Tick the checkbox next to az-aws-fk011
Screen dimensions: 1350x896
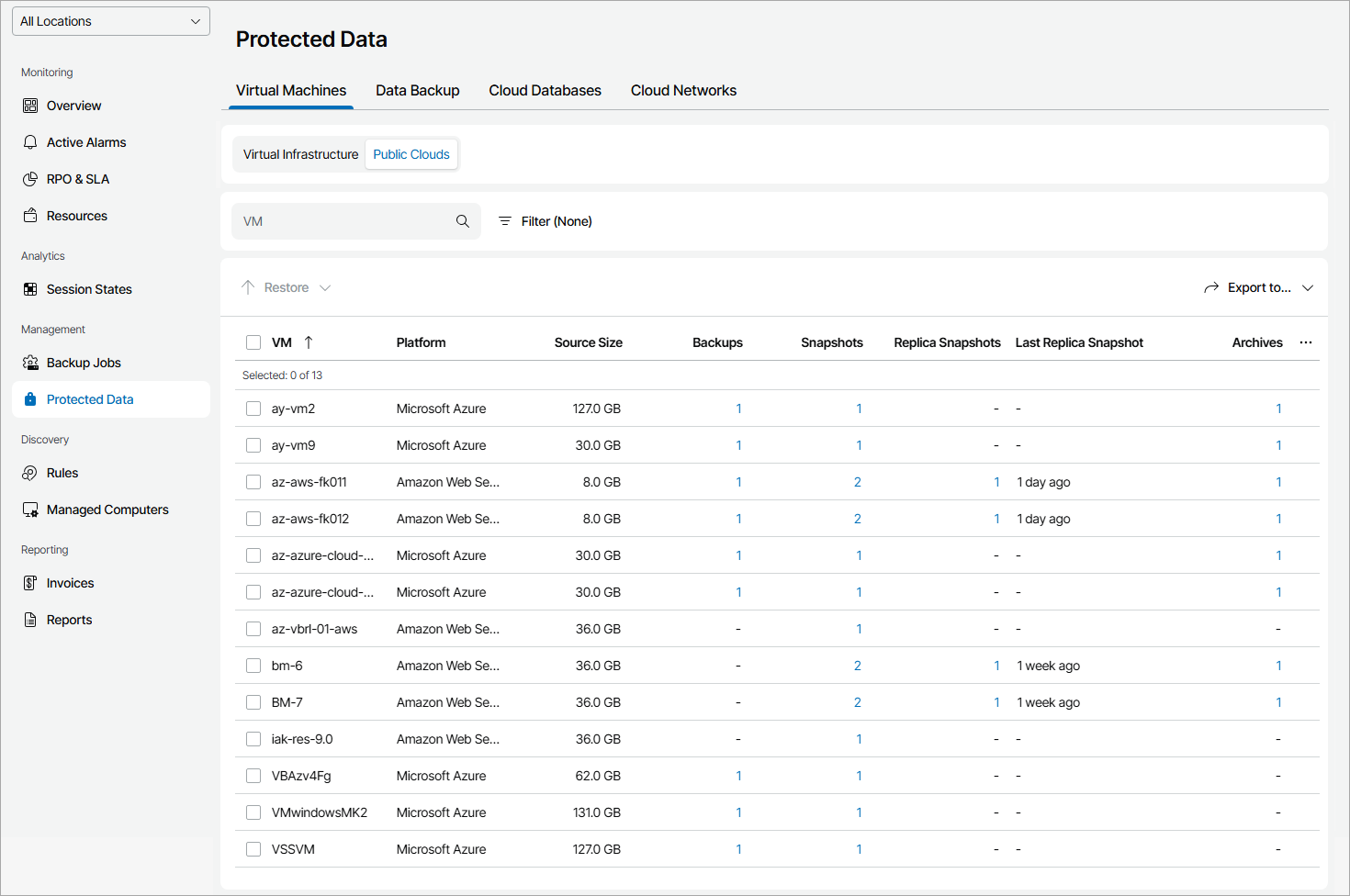[x=253, y=481]
